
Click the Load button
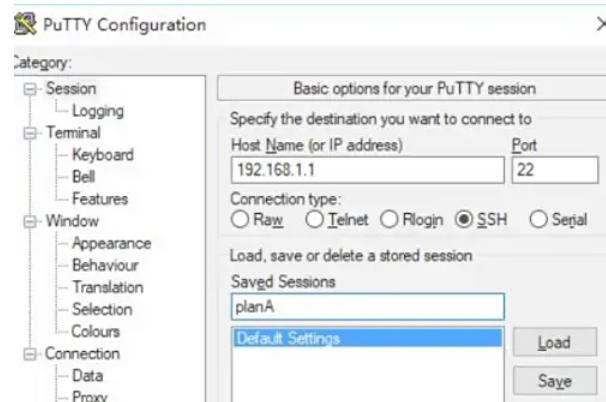(554, 342)
